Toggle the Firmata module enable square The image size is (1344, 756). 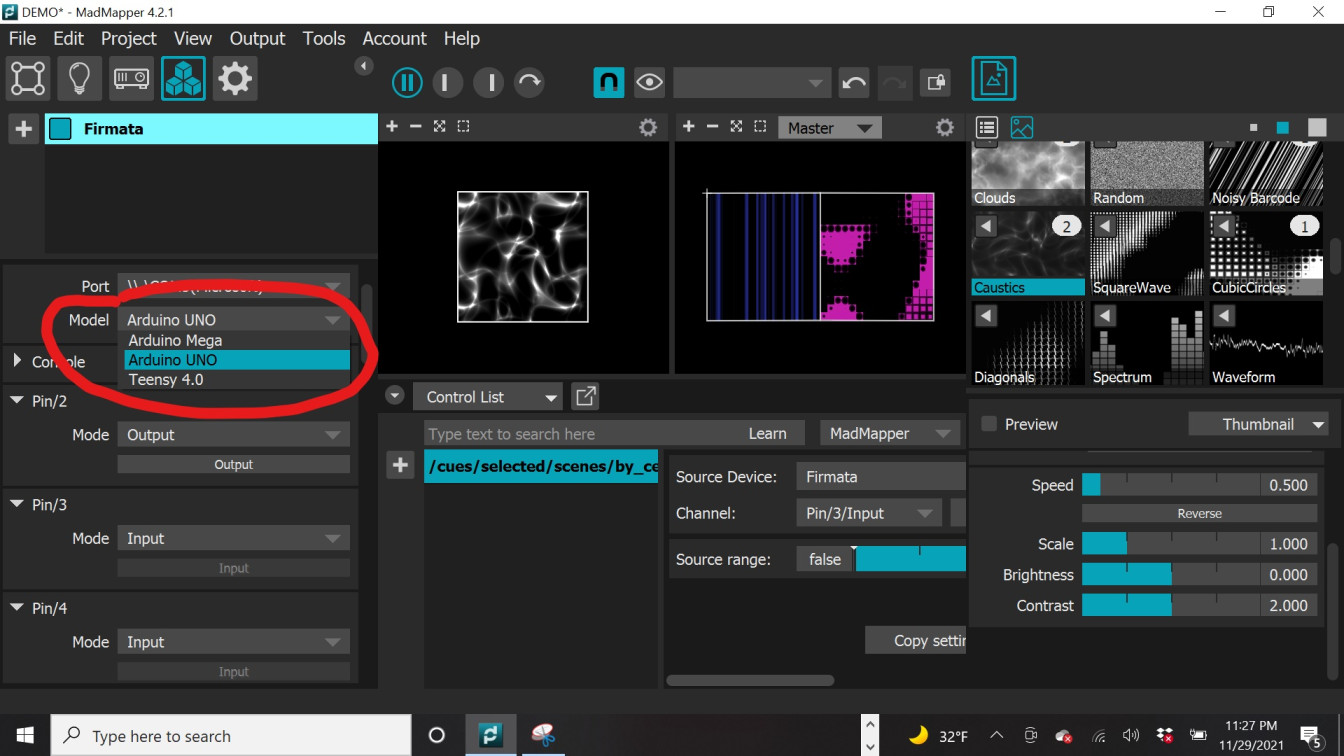point(61,129)
